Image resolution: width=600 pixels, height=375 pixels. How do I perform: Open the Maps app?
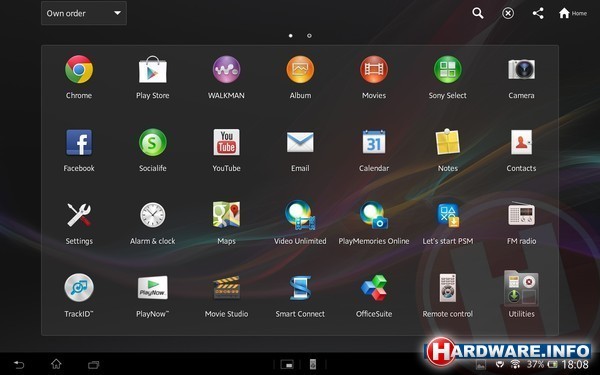pos(227,214)
